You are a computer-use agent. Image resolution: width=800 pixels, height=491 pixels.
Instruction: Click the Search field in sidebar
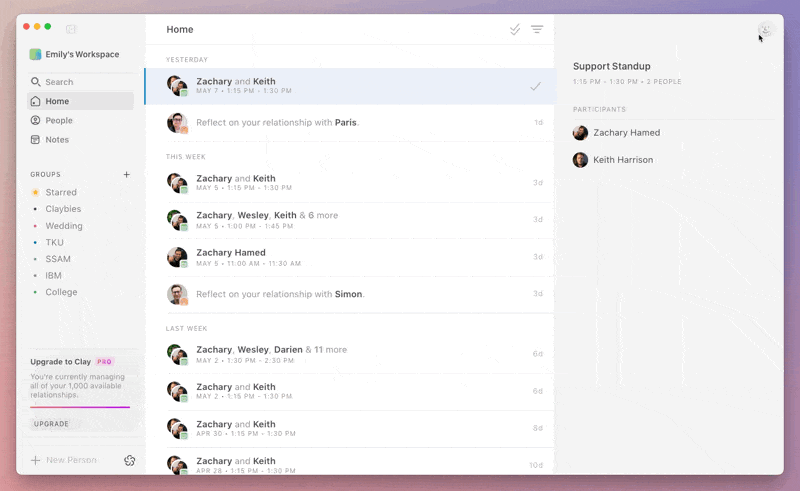click(59, 82)
